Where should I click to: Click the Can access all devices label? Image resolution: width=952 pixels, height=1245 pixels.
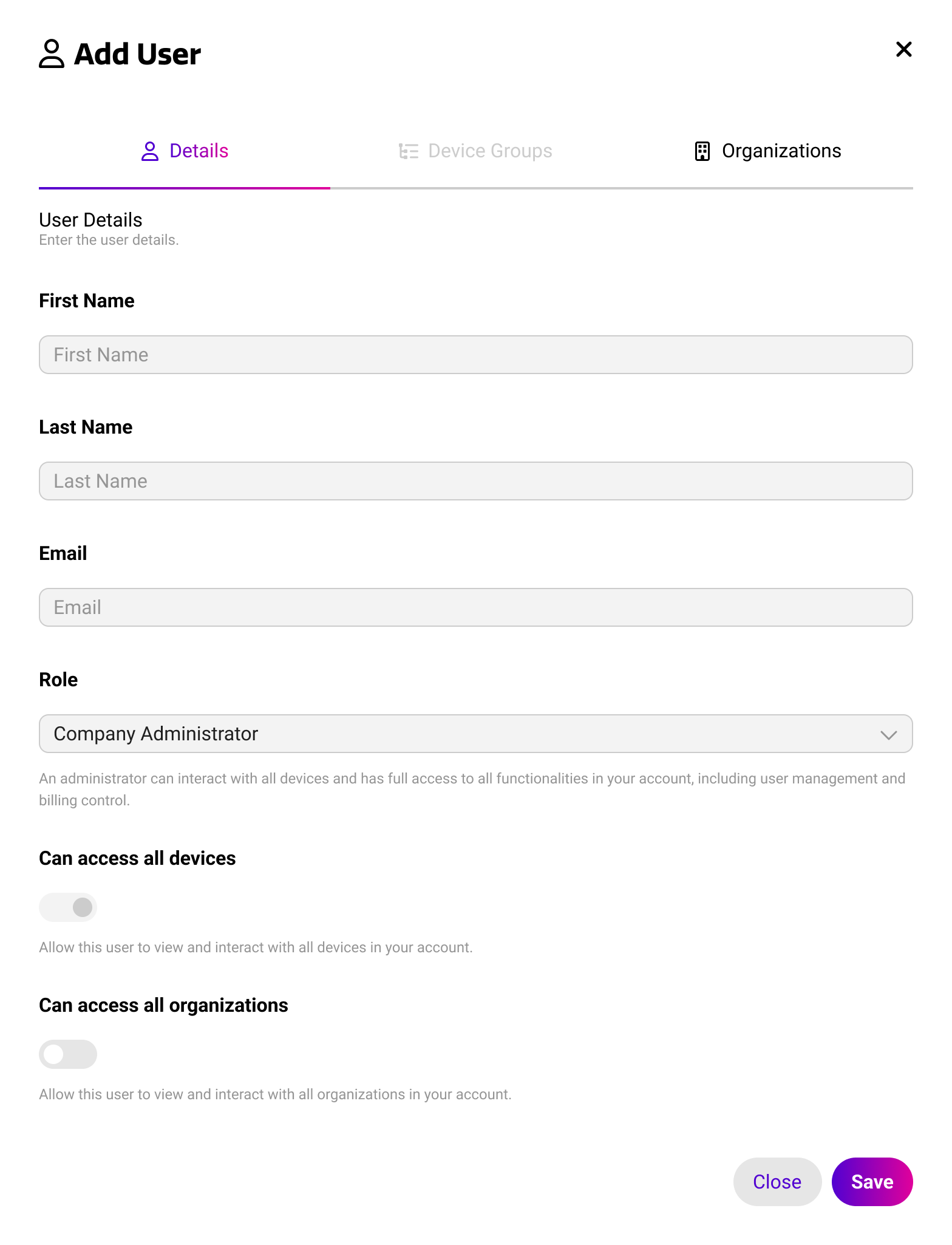[137, 858]
